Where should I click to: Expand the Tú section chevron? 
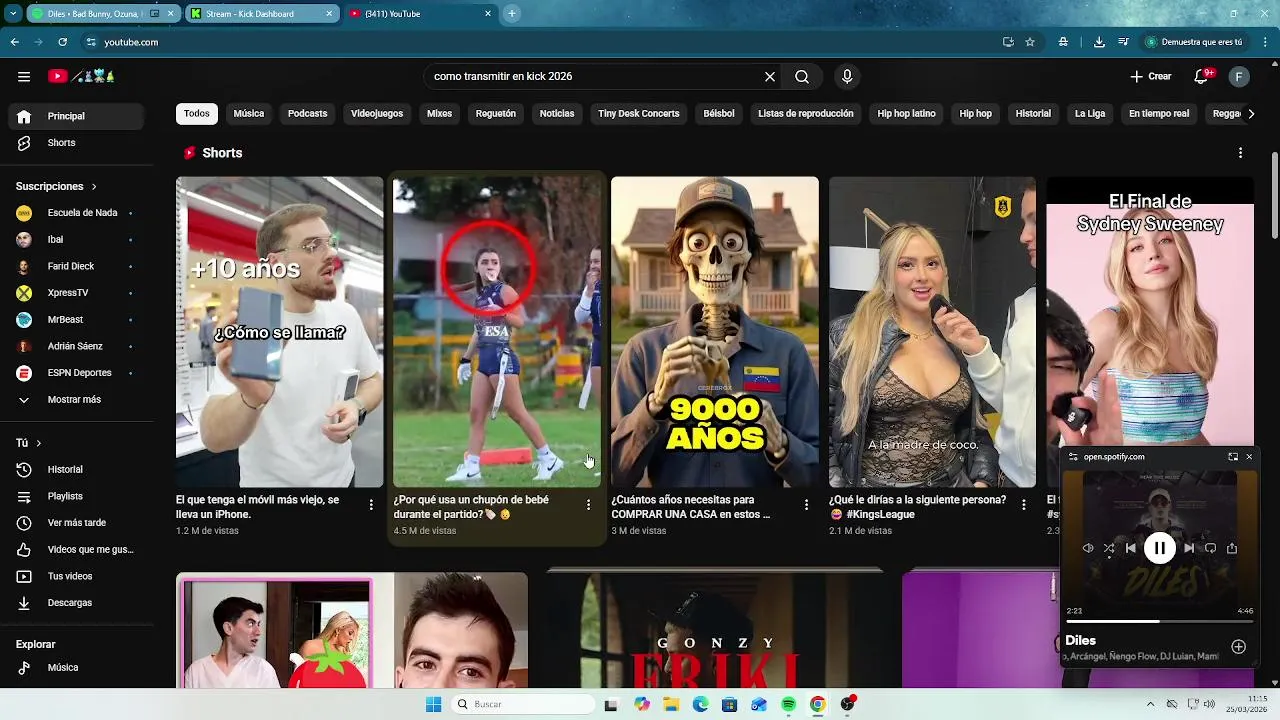click(x=39, y=443)
